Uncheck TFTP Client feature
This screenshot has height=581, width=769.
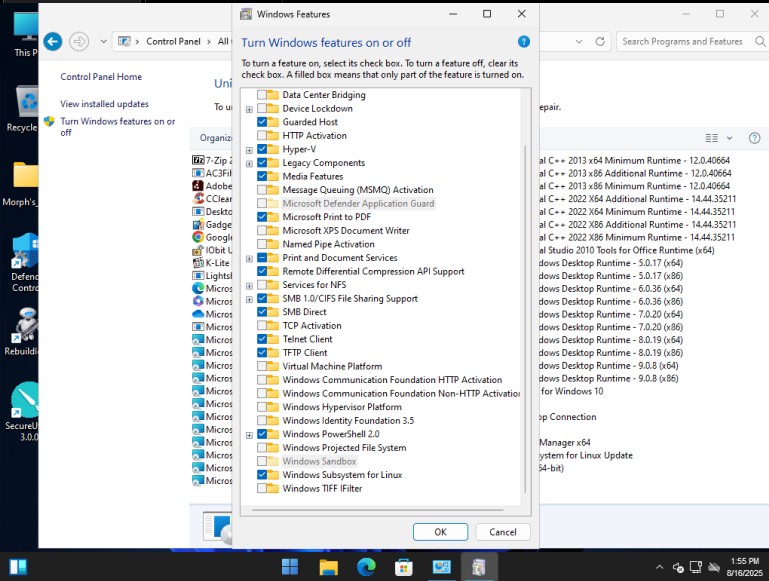262,353
